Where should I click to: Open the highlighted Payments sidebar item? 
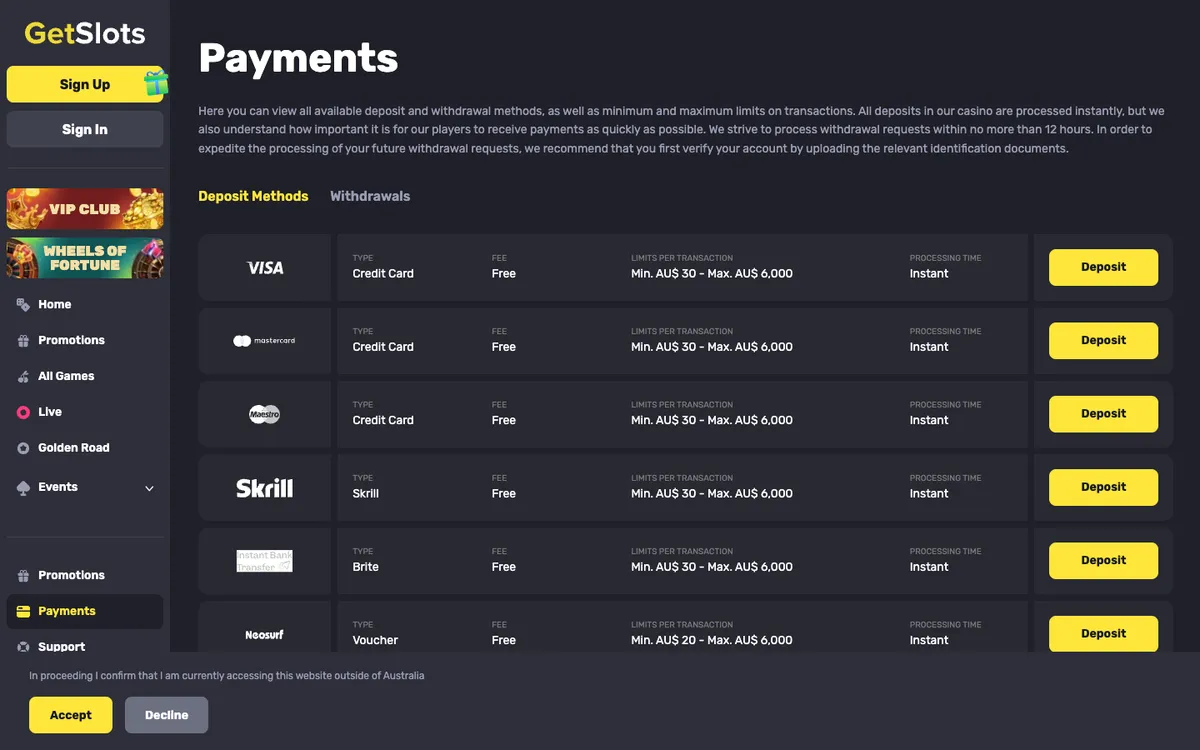coord(85,611)
